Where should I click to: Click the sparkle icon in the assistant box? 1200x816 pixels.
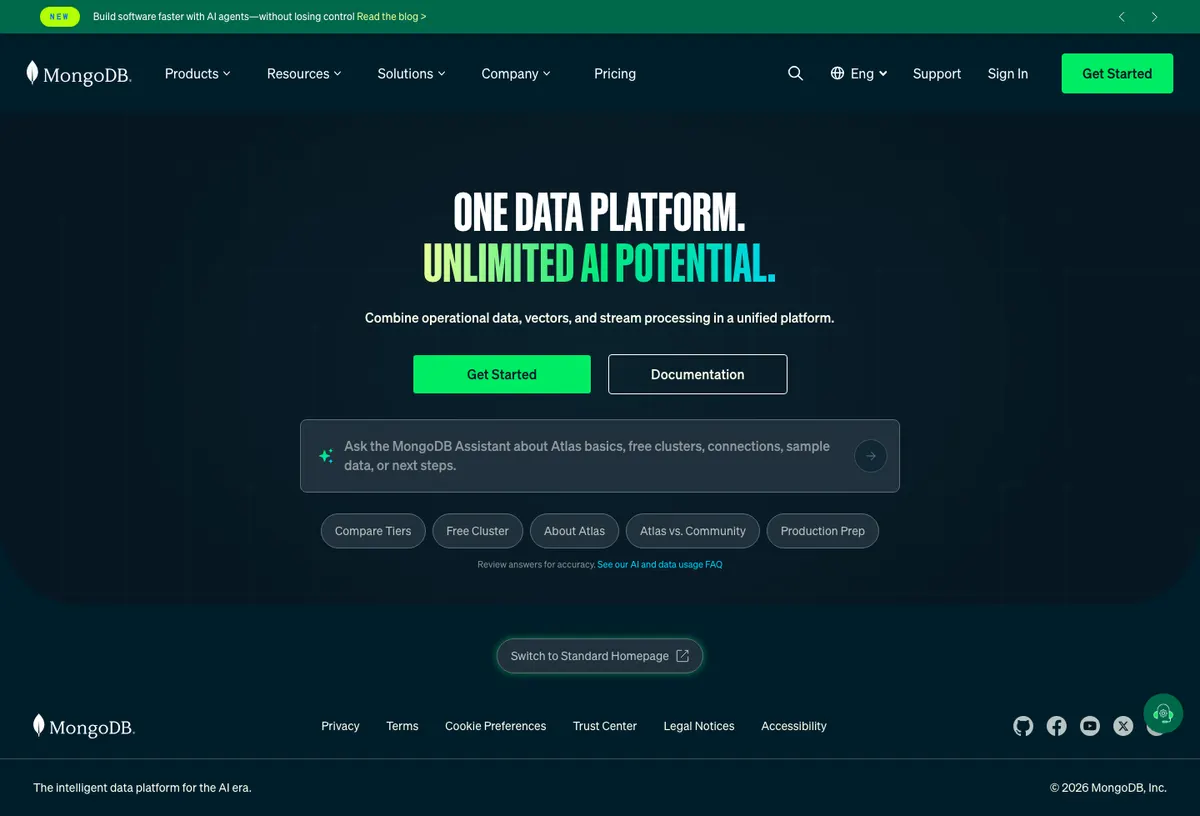click(x=325, y=456)
